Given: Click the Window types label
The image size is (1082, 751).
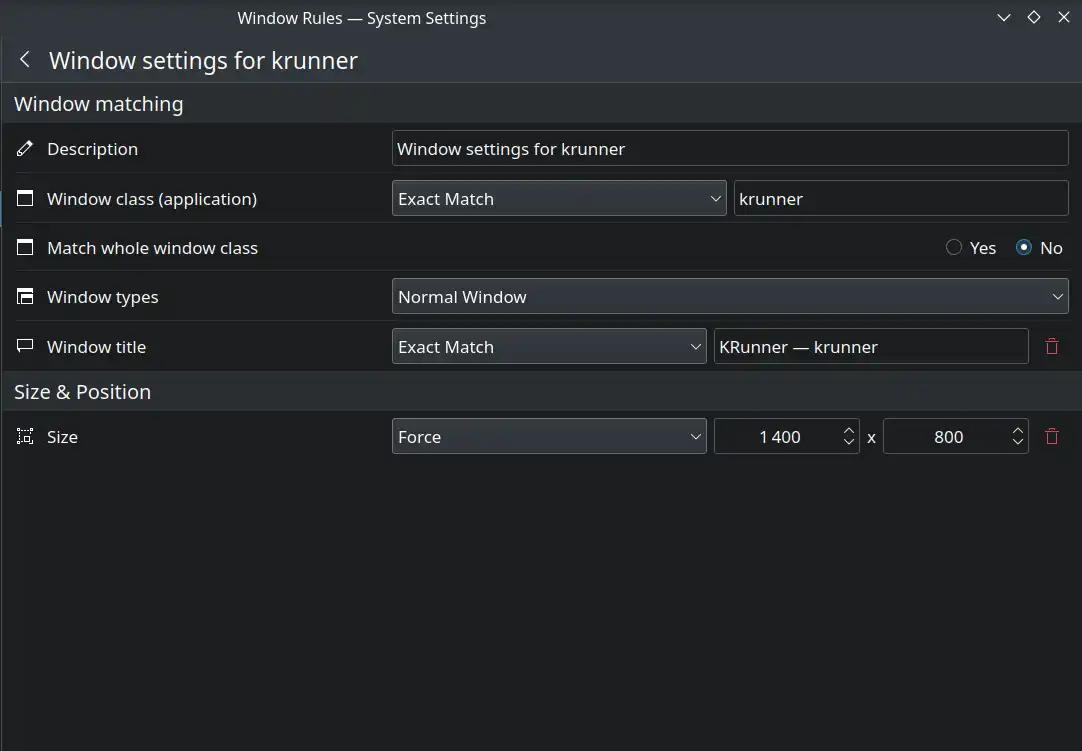Looking at the screenshot, I should coord(103,297).
